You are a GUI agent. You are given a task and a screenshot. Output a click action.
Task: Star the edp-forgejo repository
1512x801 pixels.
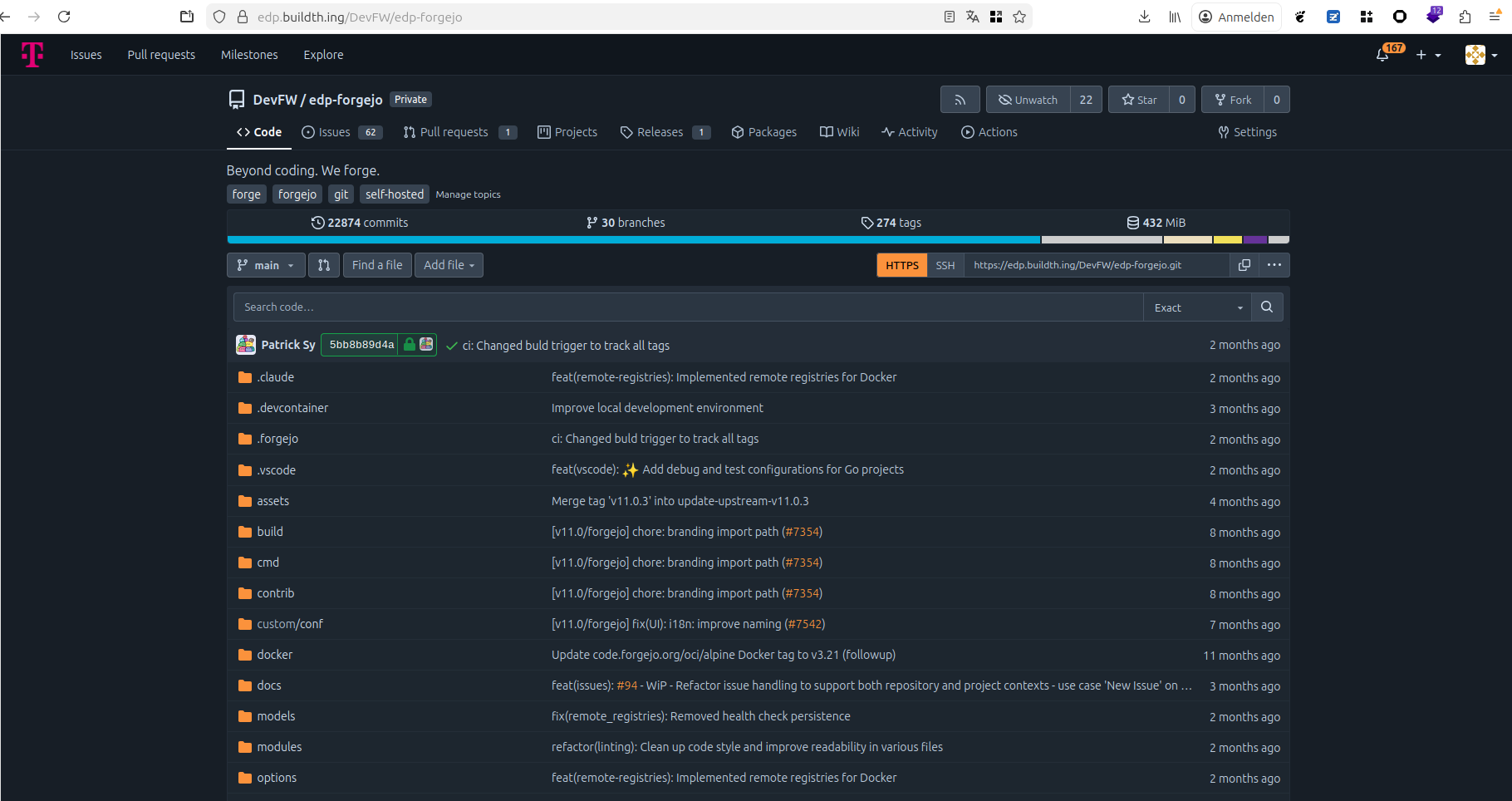tap(1139, 100)
